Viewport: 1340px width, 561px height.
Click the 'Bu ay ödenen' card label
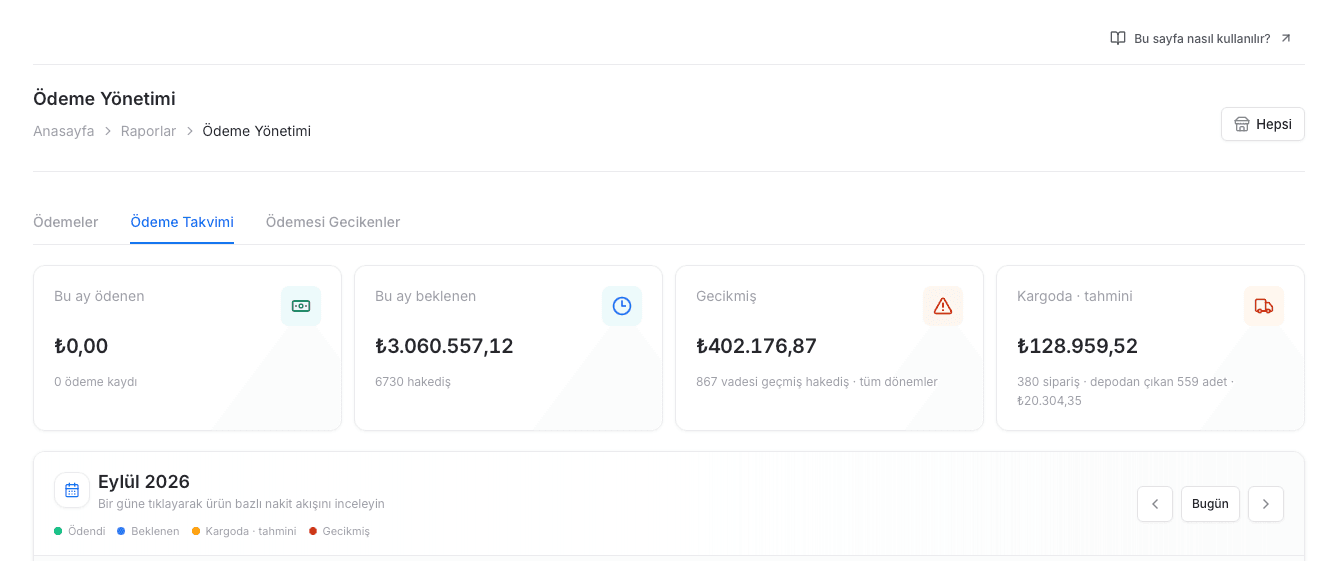click(99, 296)
